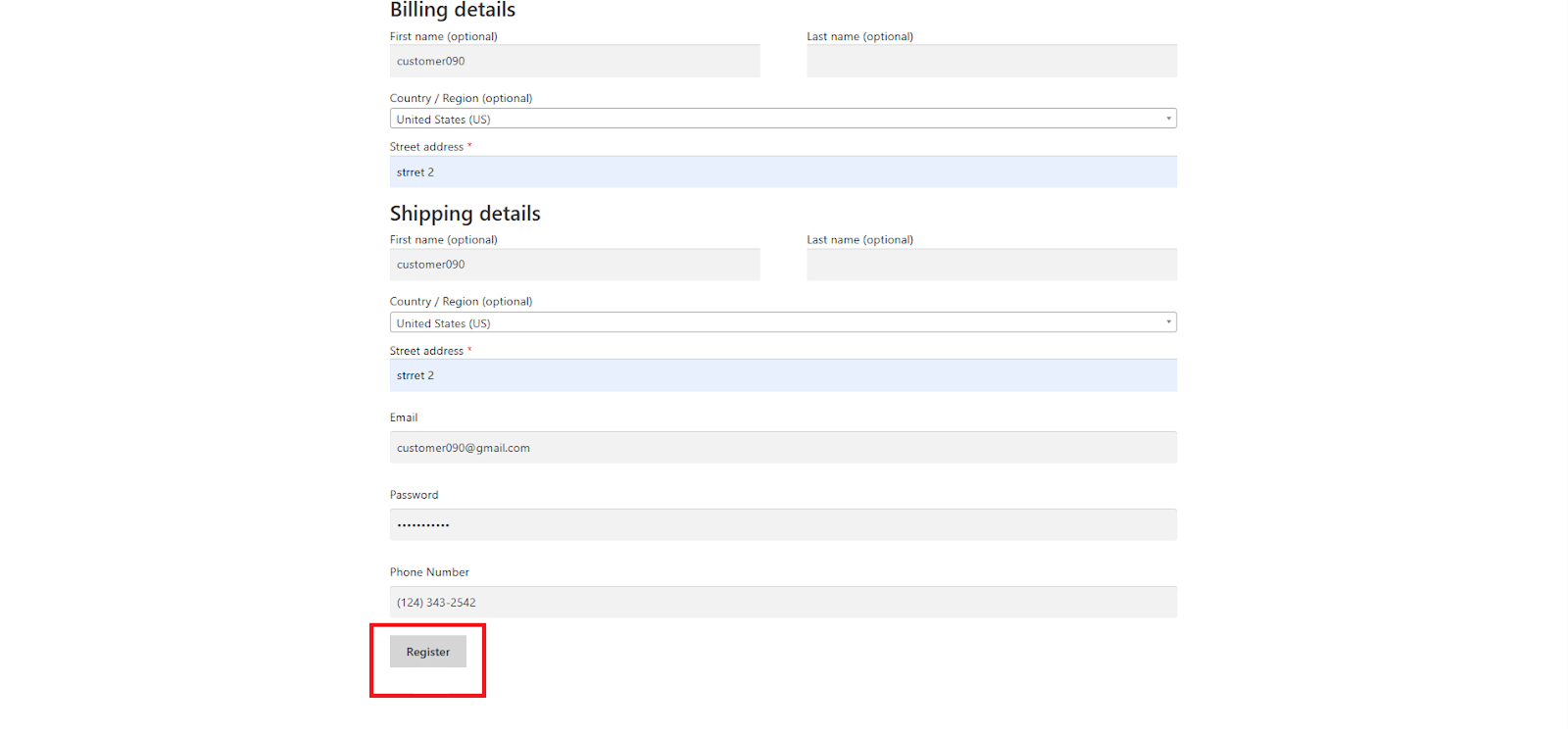The image size is (1568, 734).
Task: Click the shipping Street address label
Action: coord(426,351)
